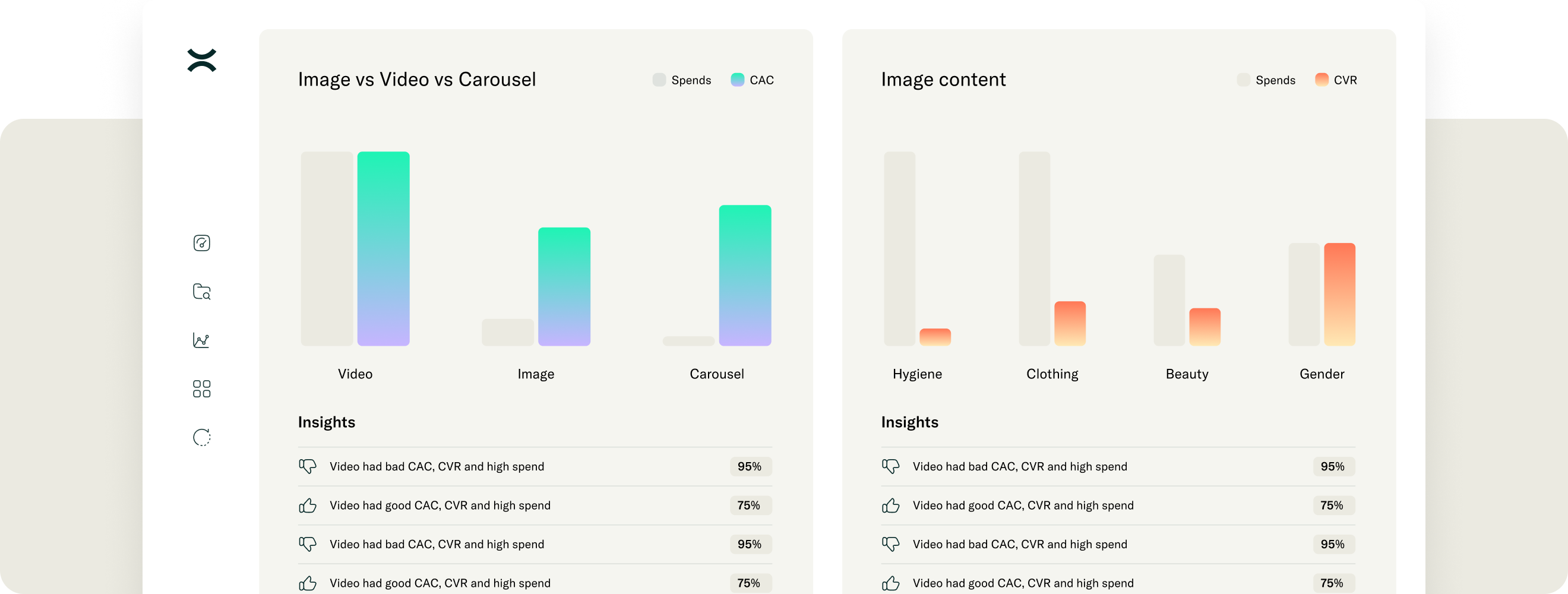
Task: Toggle Spends legend in Image content chart
Action: click(x=1266, y=80)
